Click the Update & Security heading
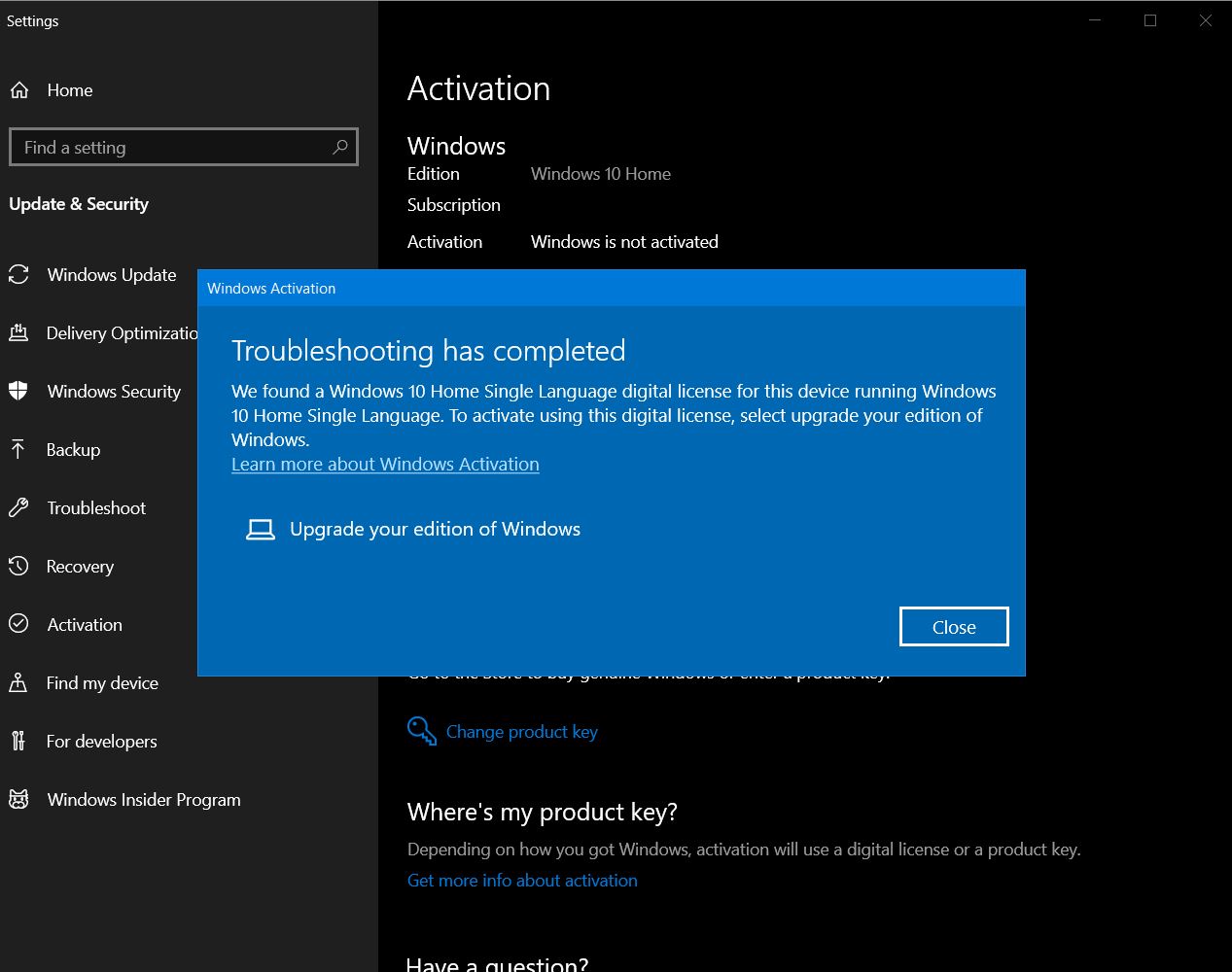The height and width of the screenshot is (972, 1232). click(x=79, y=204)
